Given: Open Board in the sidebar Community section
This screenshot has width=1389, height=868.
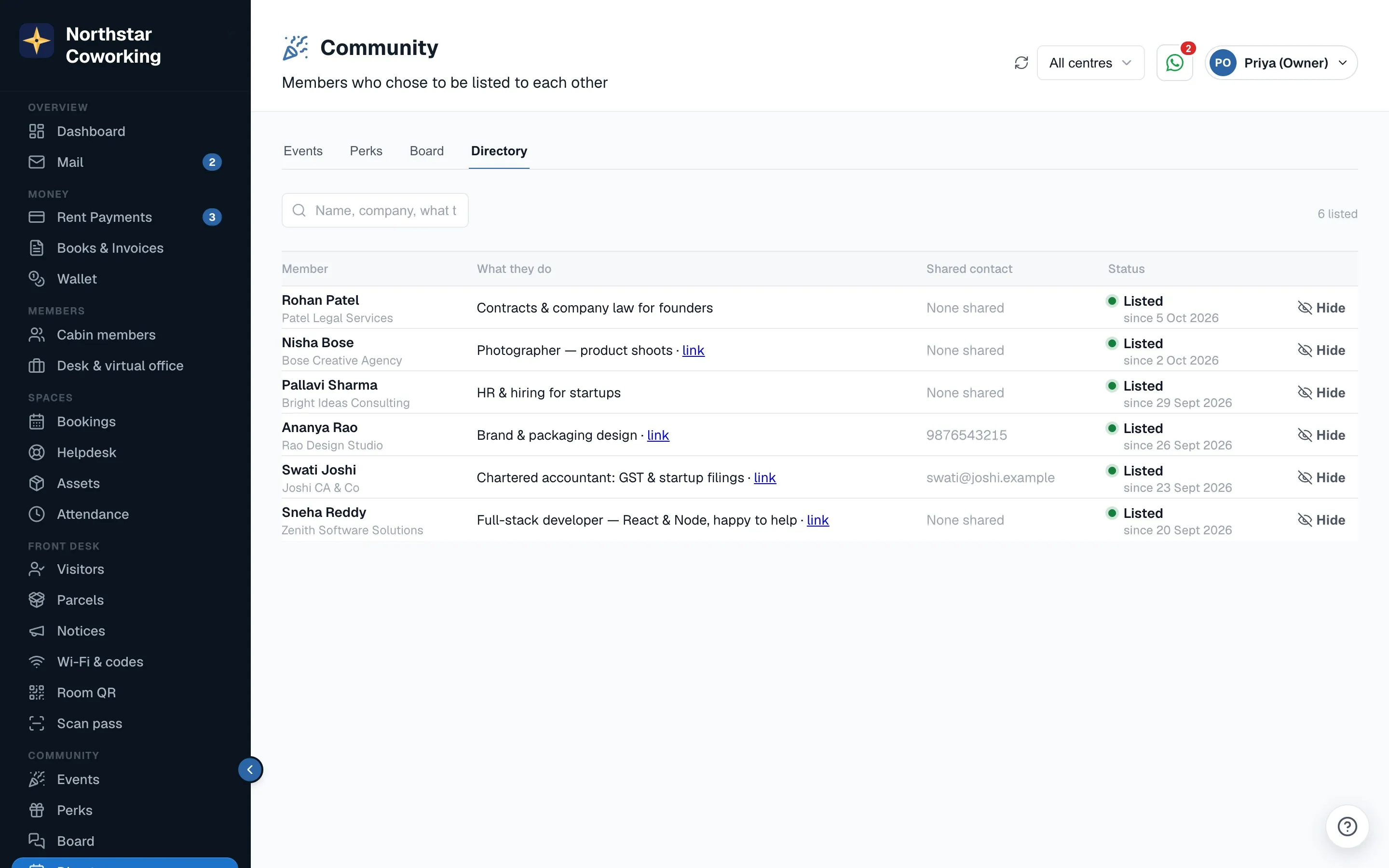Looking at the screenshot, I should pyautogui.click(x=124, y=841).
